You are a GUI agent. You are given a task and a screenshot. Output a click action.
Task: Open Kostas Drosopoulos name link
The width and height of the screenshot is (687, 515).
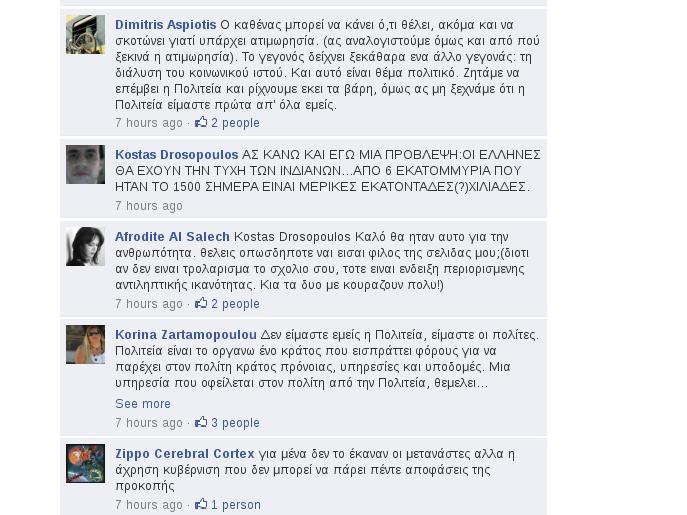(177, 155)
